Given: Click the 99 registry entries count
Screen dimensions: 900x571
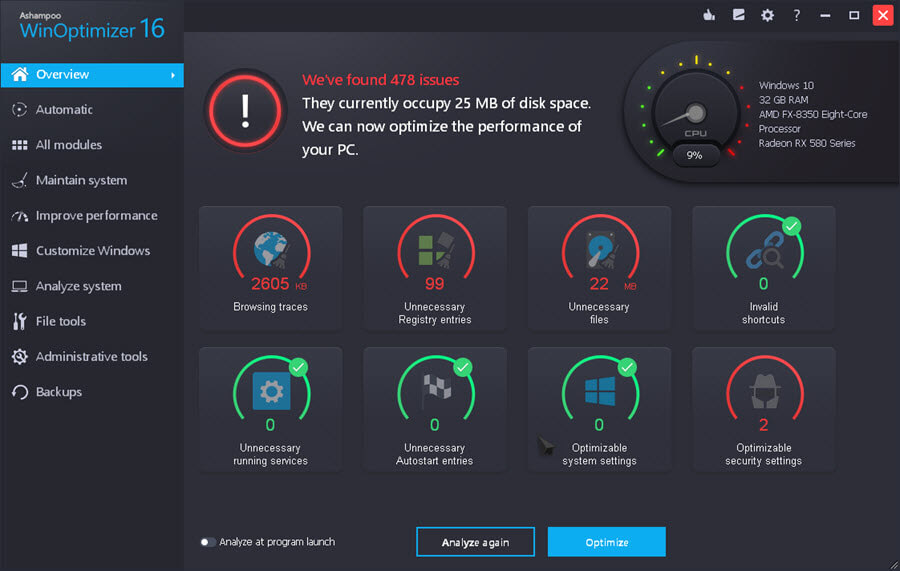Looking at the screenshot, I should (435, 284).
